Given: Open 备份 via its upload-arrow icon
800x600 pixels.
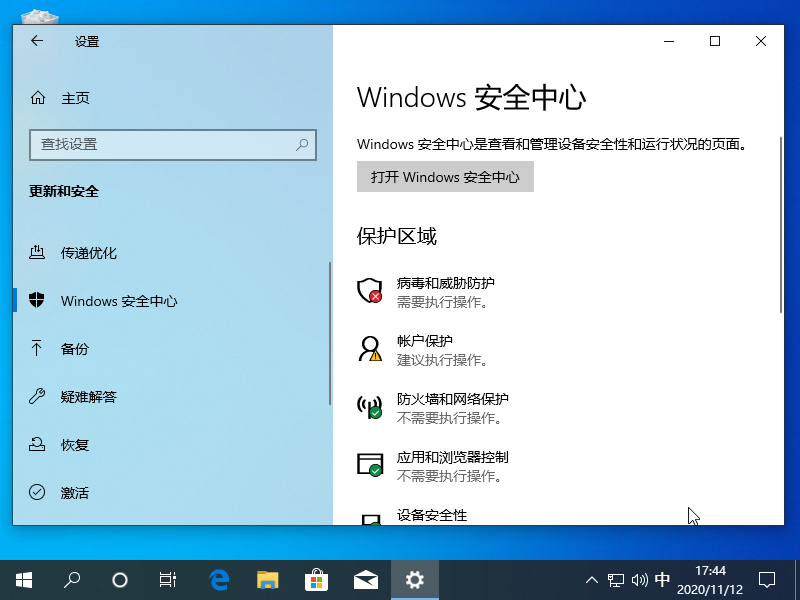Looking at the screenshot, I should tap(37, 349).
